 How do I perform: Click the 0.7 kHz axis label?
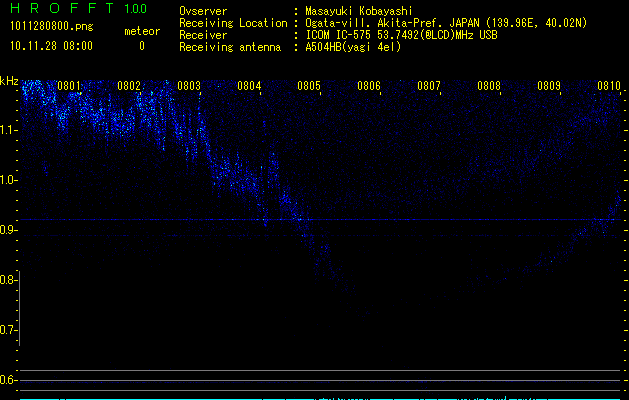[x=7, y=330]
